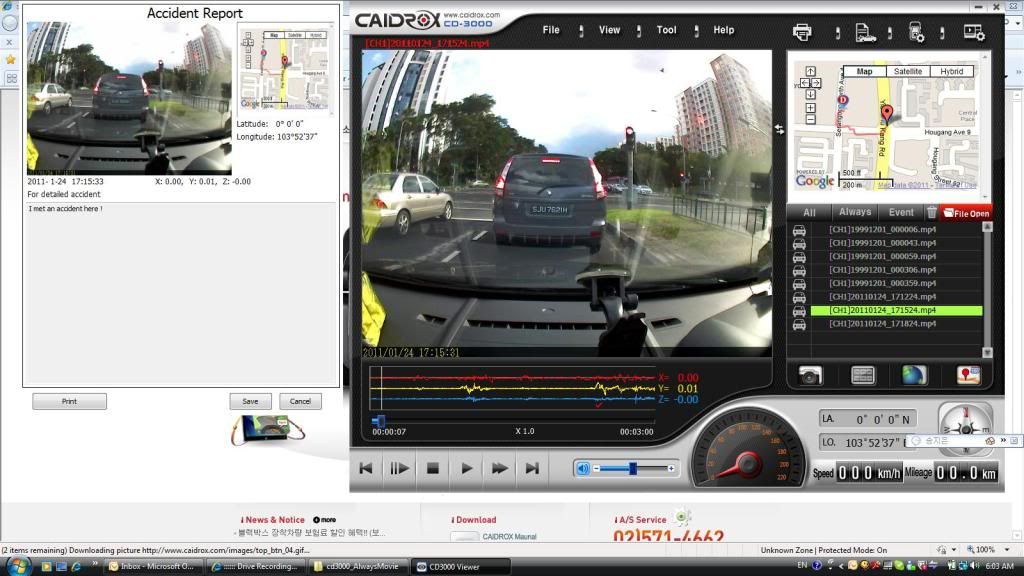Click the file list scroll down arrow
Viewport: 1024px width, 576px height.
987,352
